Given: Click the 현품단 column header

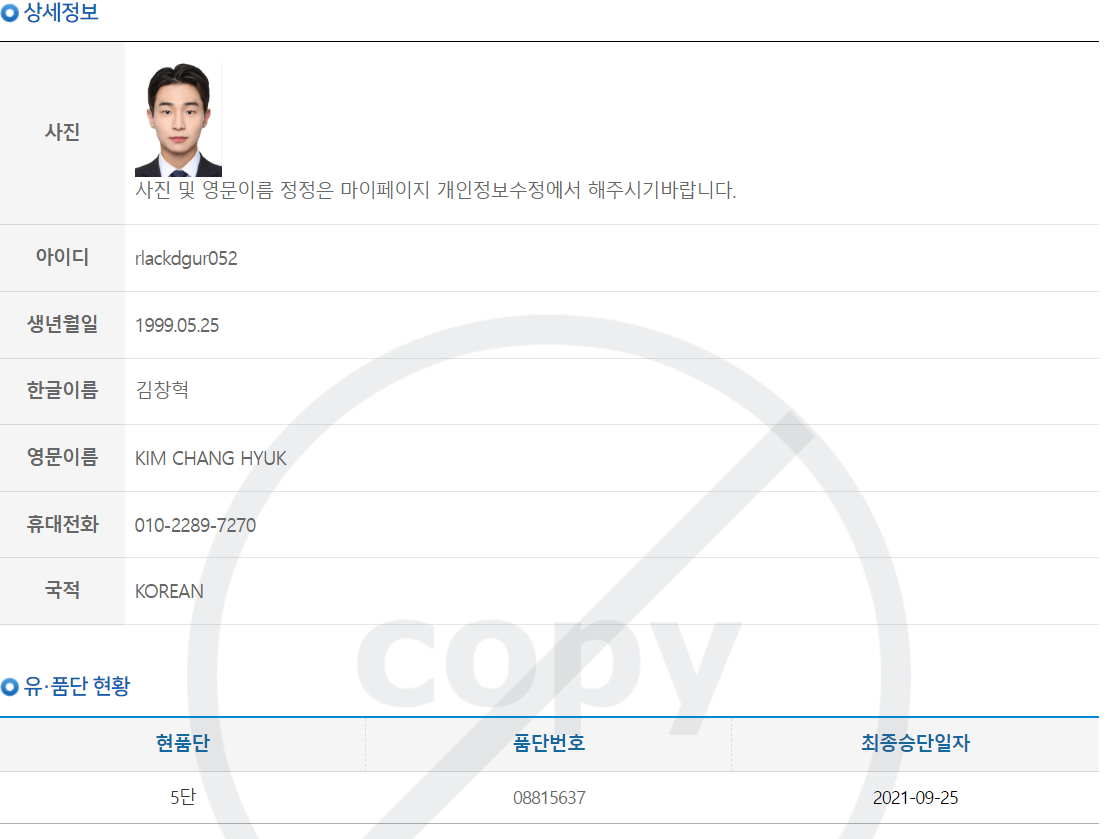Looking at the screenshot, I should 182,744.
